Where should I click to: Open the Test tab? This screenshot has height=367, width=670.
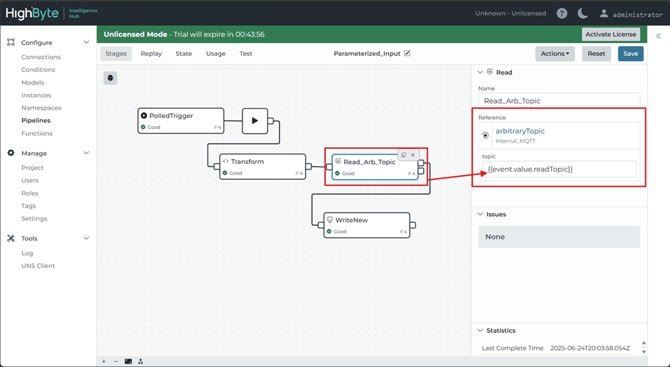click(x=246, y=54)
